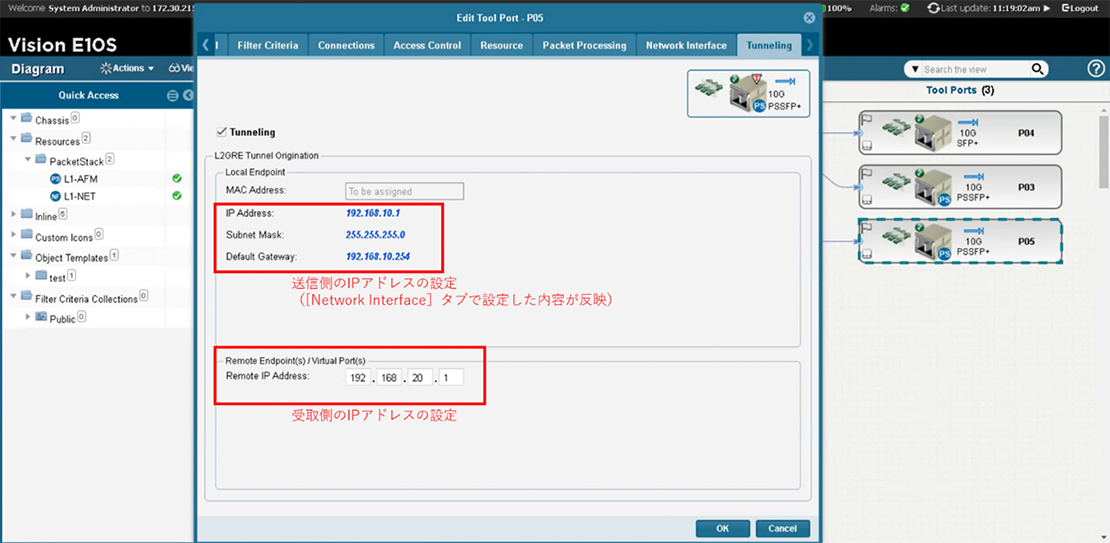The image size is (1110, 543).
Task: Click the Quick Access menu circle icon
Action: [172, 96]
